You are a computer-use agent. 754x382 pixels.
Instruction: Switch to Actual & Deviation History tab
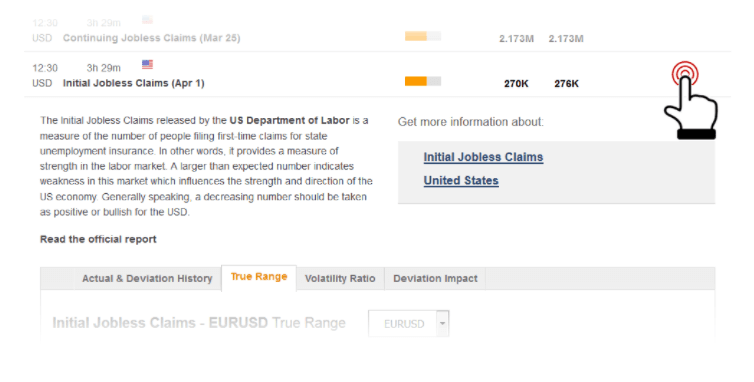147,279
